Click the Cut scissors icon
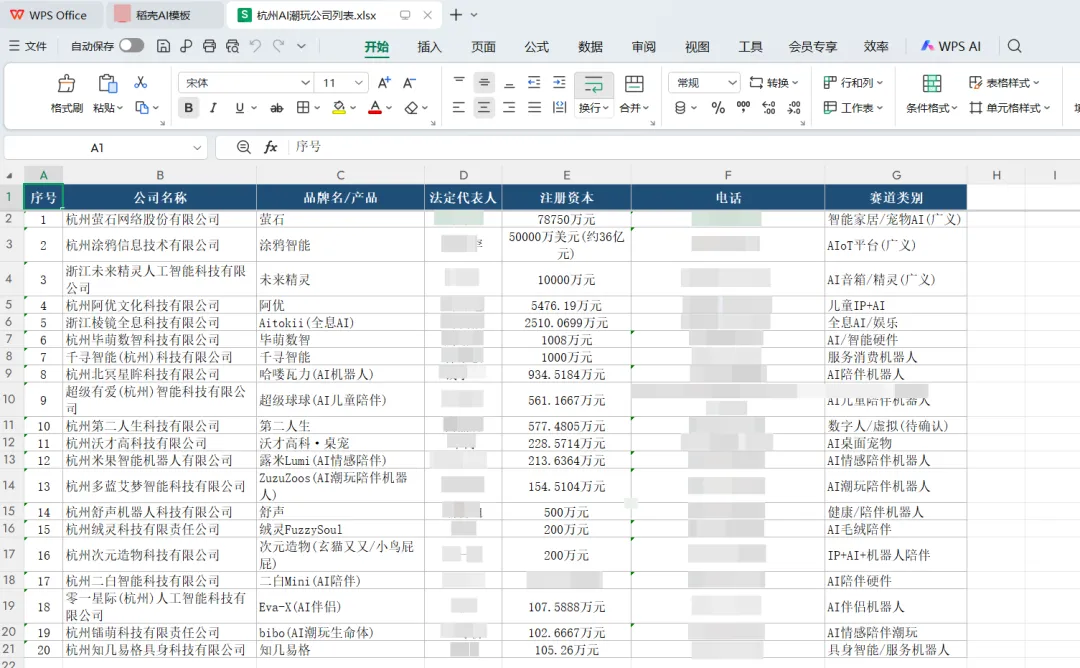1080x668 pixels. click(141, 83)
